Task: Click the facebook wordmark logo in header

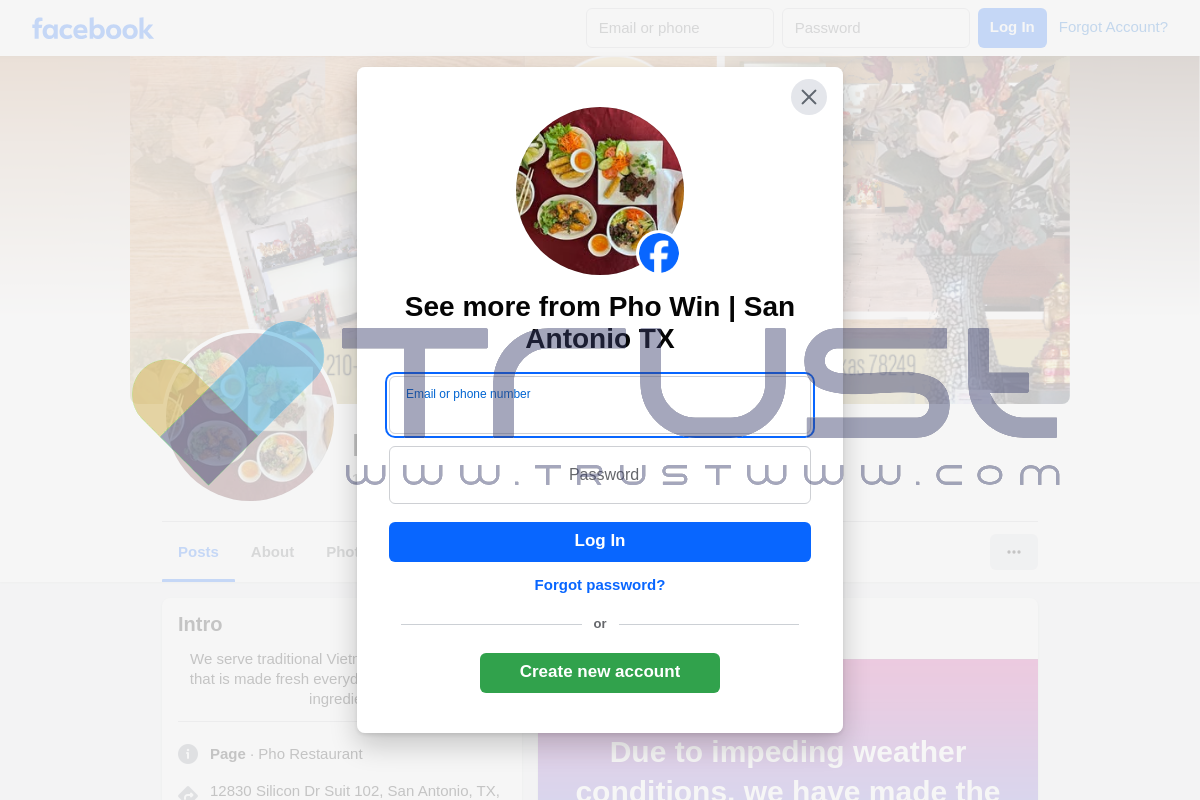Action: pos(92,28)
